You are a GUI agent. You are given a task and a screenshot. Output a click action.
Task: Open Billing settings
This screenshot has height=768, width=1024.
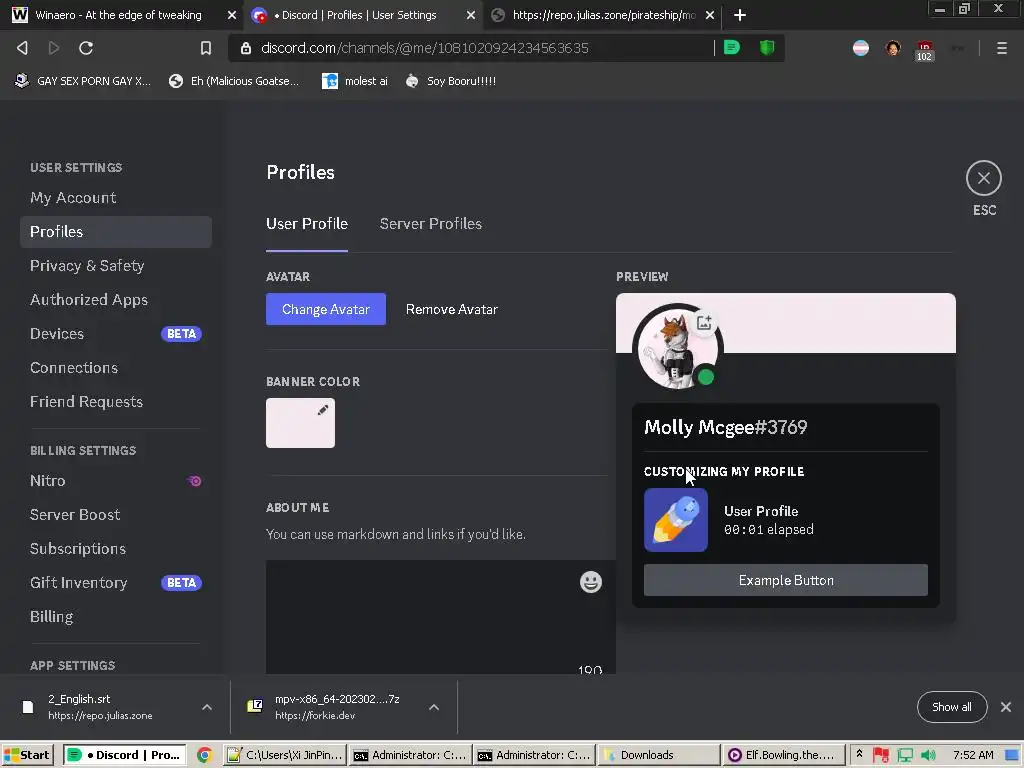coord(116,616)
